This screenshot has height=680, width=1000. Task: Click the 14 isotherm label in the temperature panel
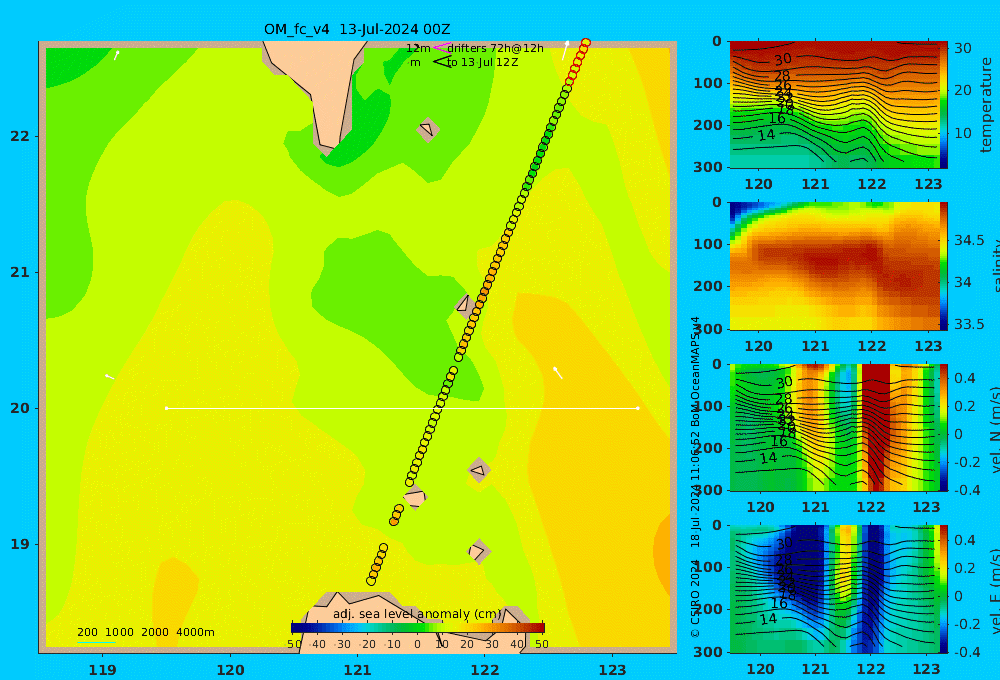[x=766, y=135]
